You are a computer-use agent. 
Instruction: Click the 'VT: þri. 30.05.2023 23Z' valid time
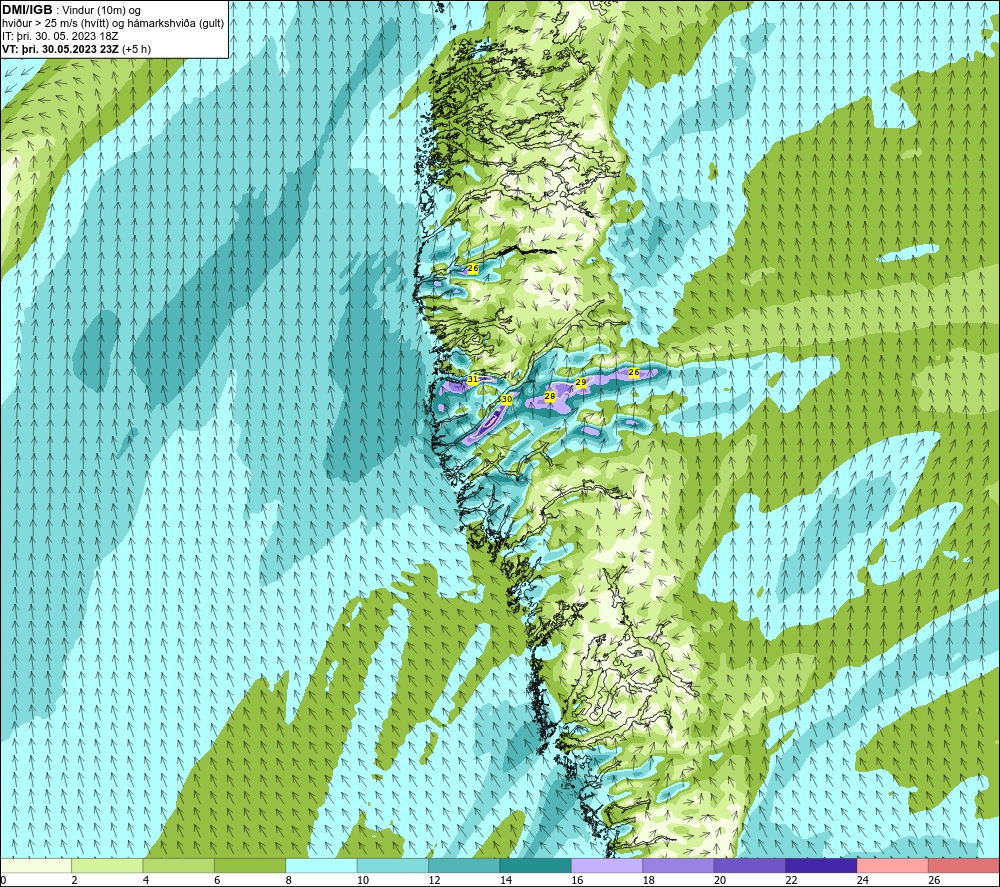61,49
